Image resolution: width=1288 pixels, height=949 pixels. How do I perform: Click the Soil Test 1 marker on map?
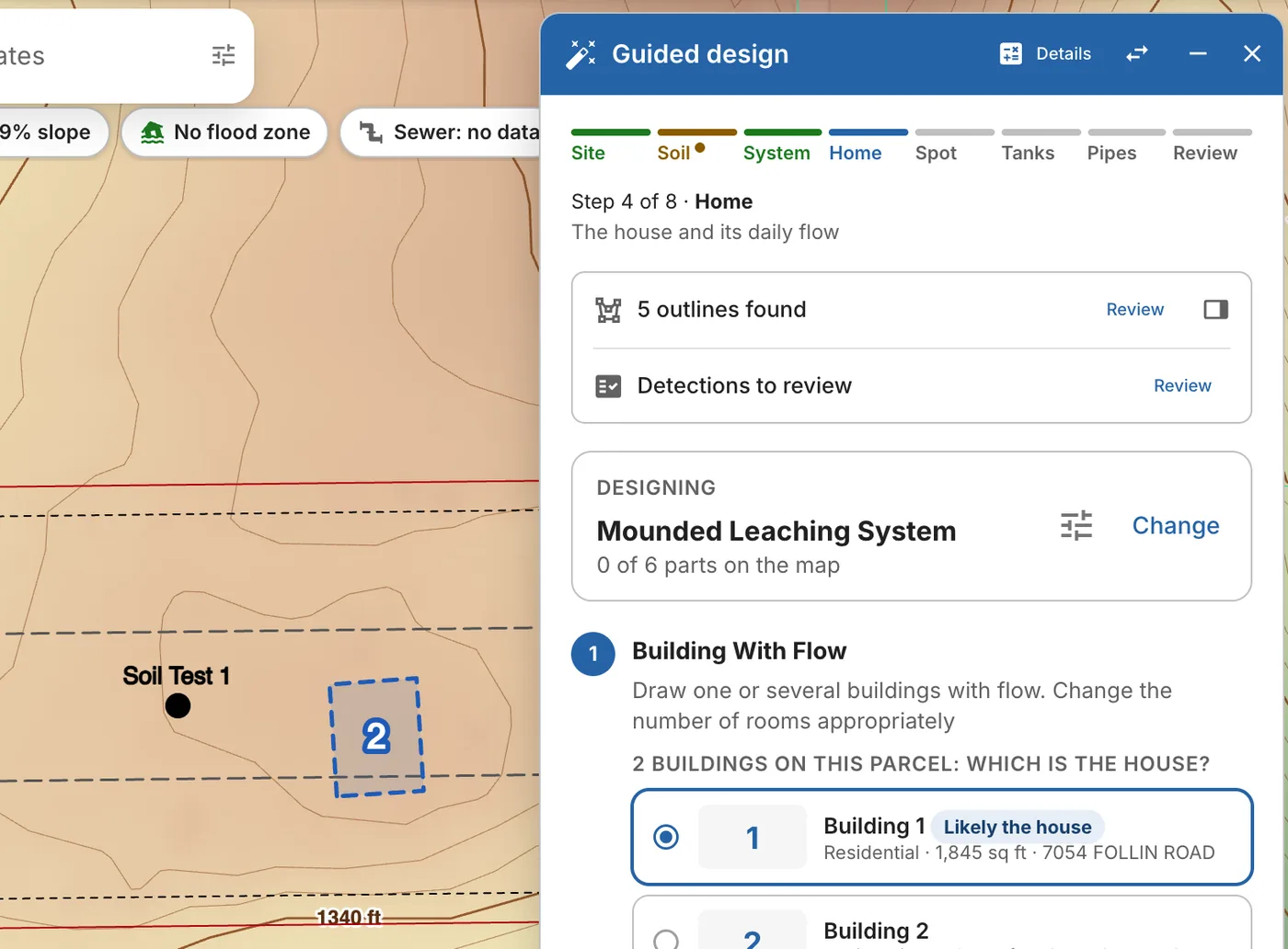point(178,705)
